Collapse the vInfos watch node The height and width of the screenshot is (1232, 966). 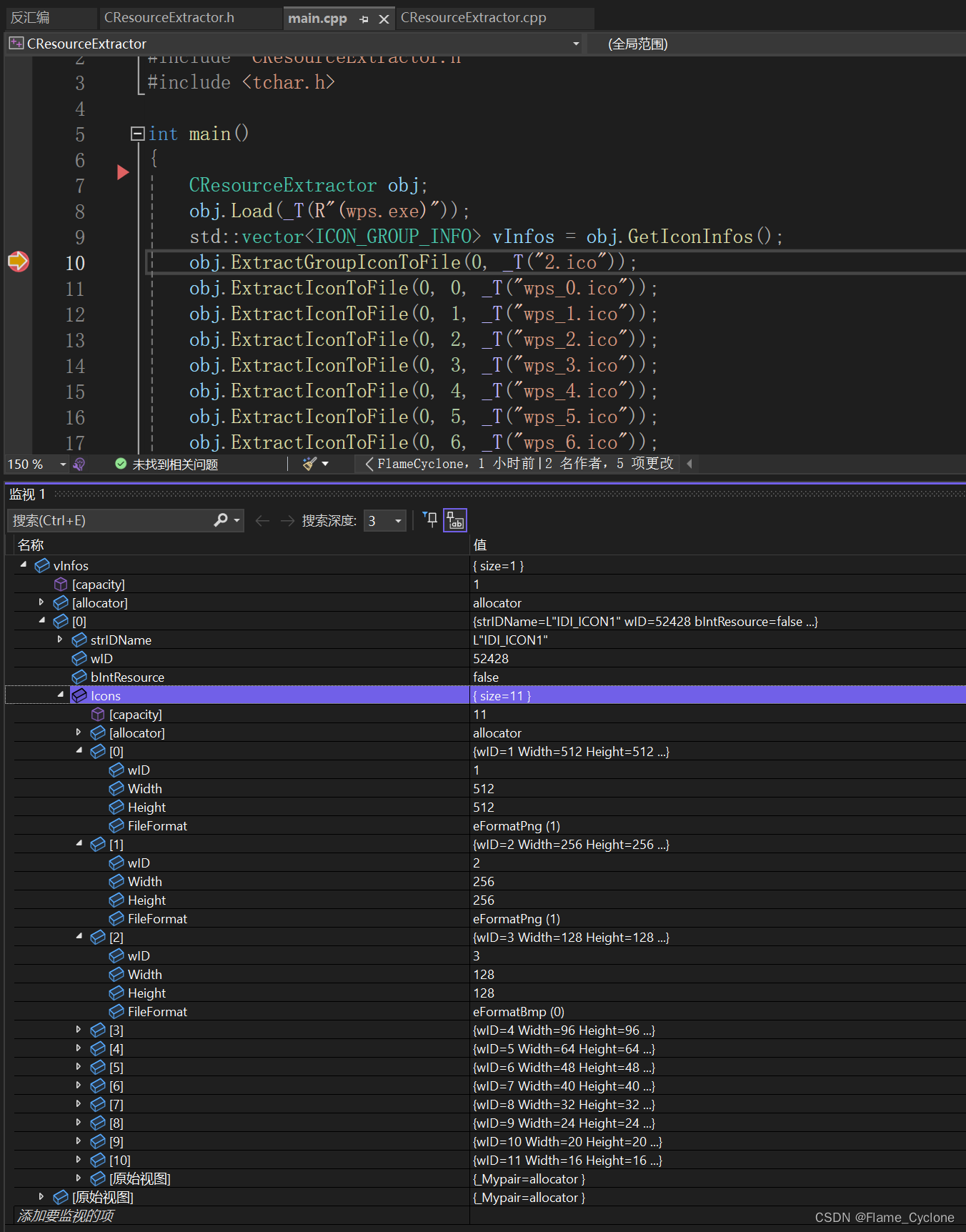(24, 565)
